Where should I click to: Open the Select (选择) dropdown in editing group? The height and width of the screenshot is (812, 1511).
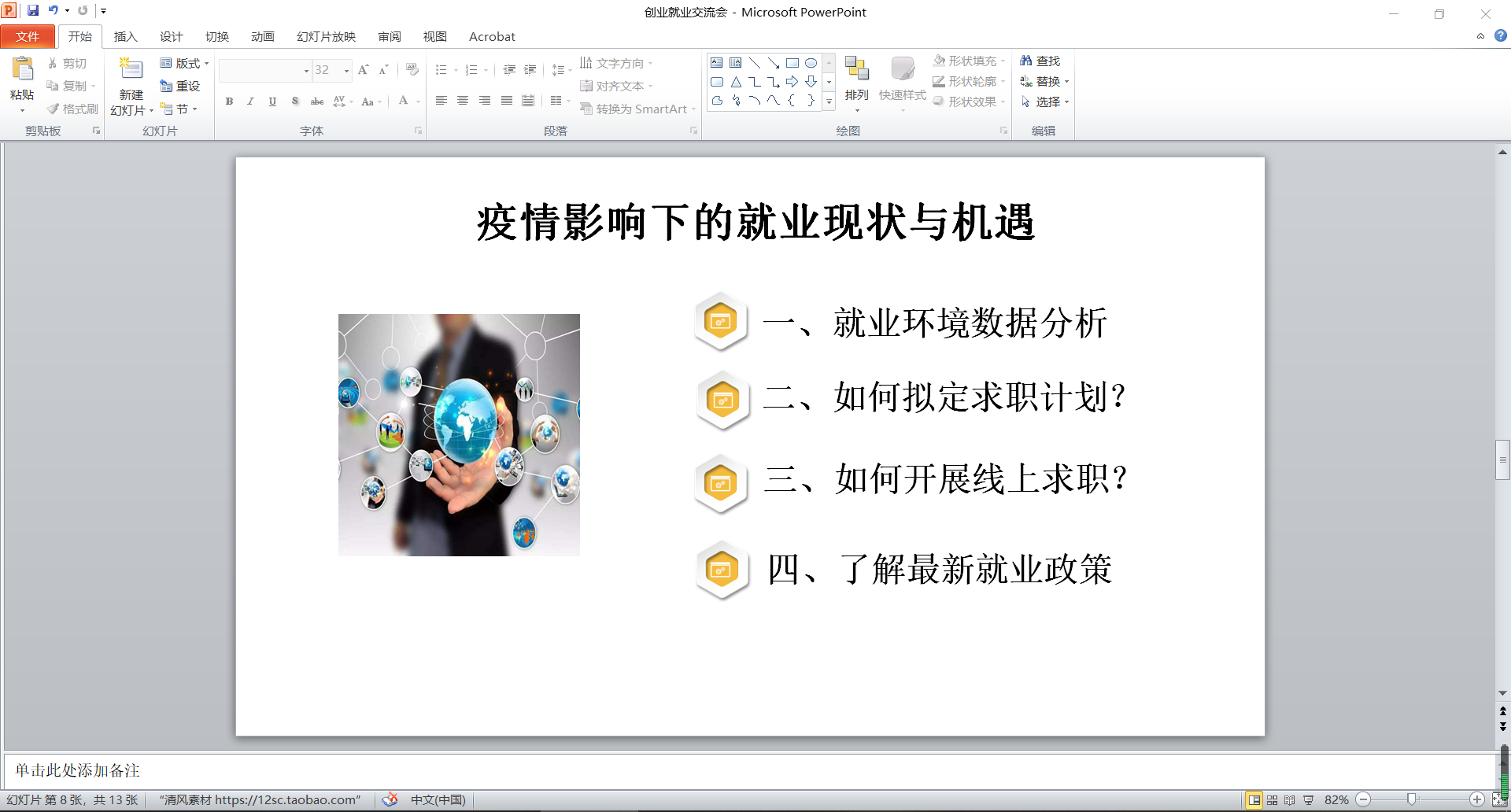coord(1046,101)
